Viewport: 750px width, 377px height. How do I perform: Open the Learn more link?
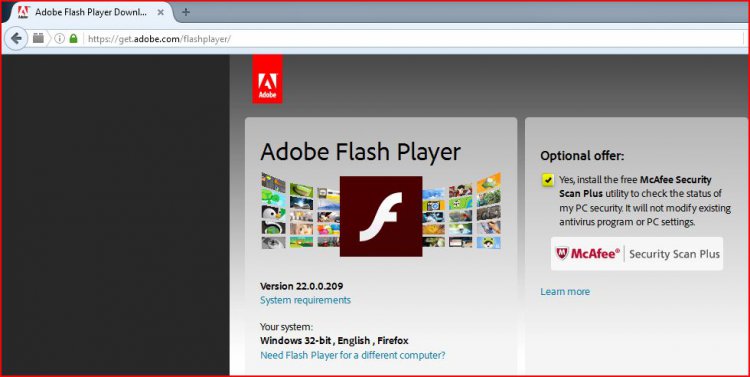point(565,291)
